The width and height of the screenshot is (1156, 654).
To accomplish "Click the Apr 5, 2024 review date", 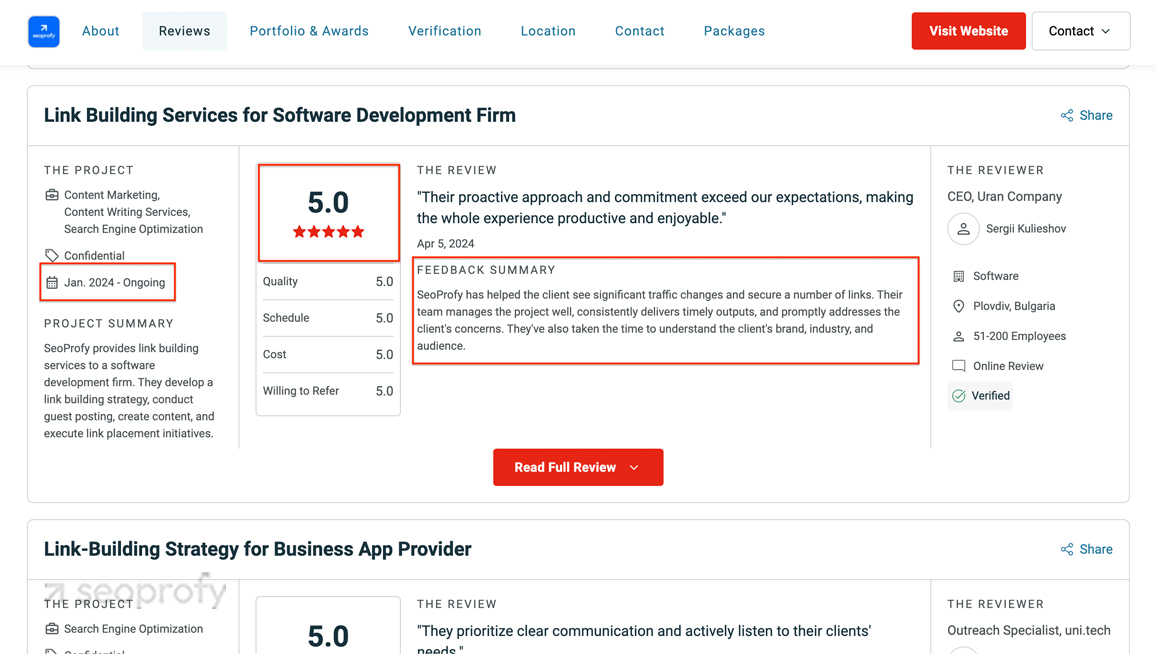I will [445, 243].
